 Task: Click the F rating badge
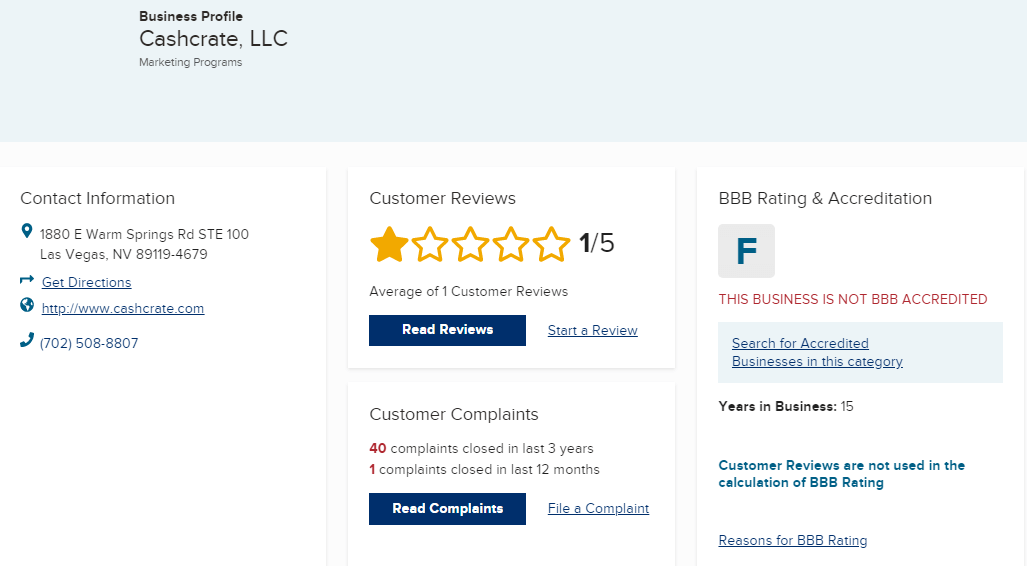(x=746, y=251)
